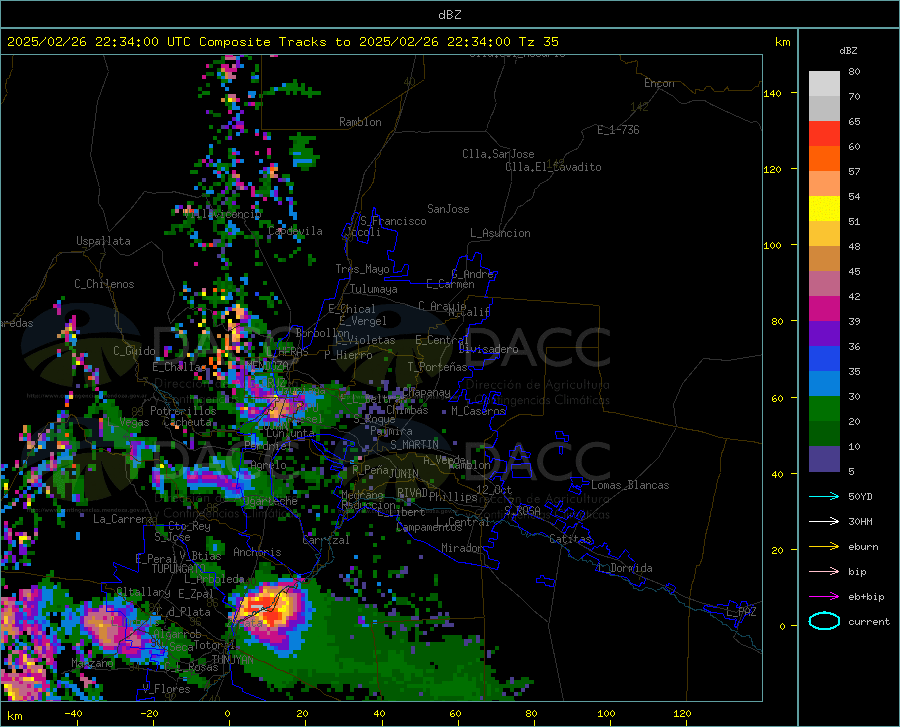Image resolution: width=900 pixels, height=727 pixels.
Task: Click the cyan 'current' ellipse legend icon
Action: [824, 621]
